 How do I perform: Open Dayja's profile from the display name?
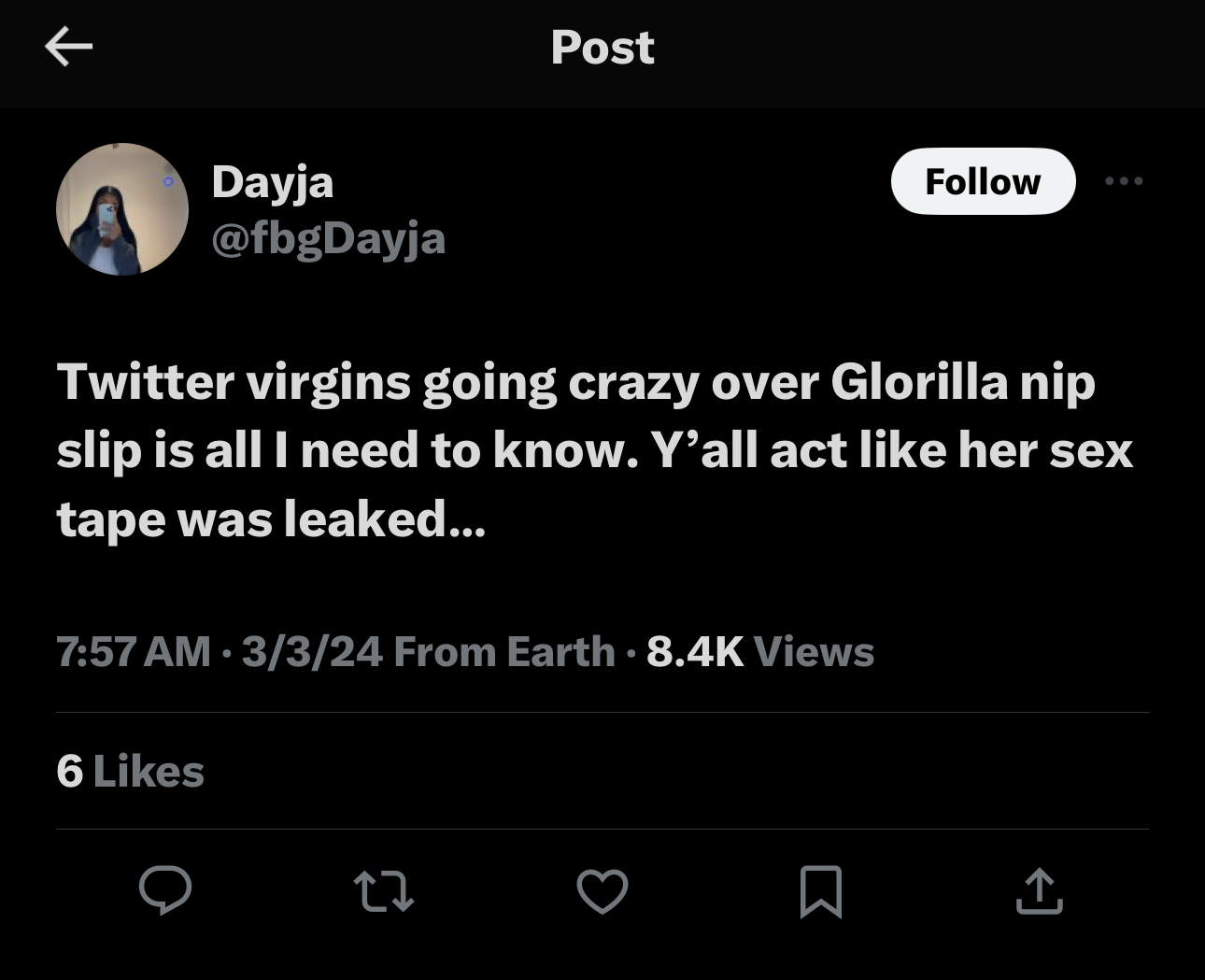point(274,181)
